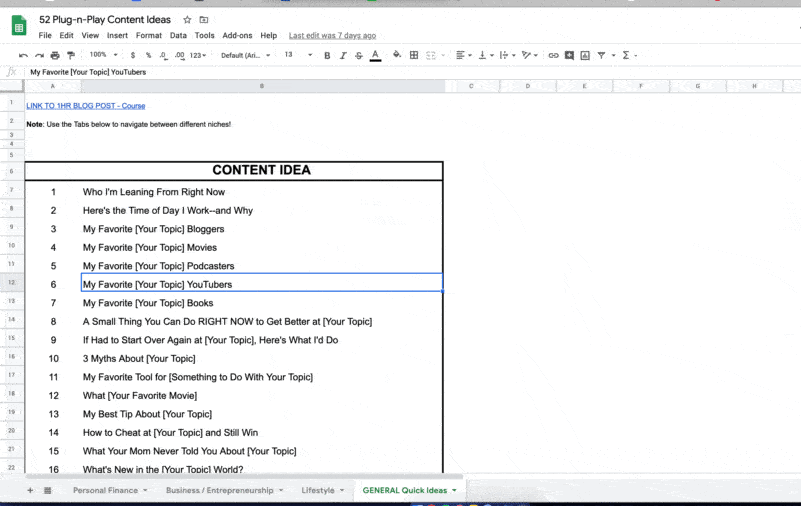Viewport: 801px width, 506px height.
Task: Open the Insert link tool
Action: 553,55
